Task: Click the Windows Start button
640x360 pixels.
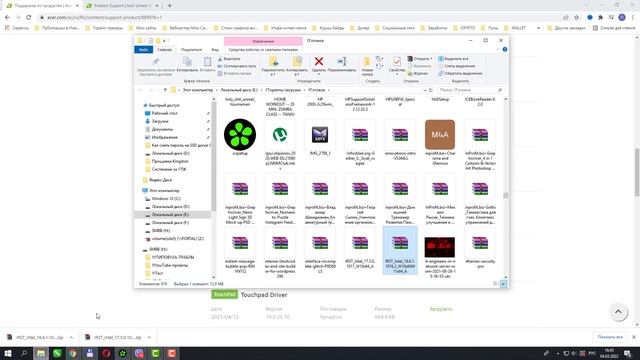Action: pos(8,353)
